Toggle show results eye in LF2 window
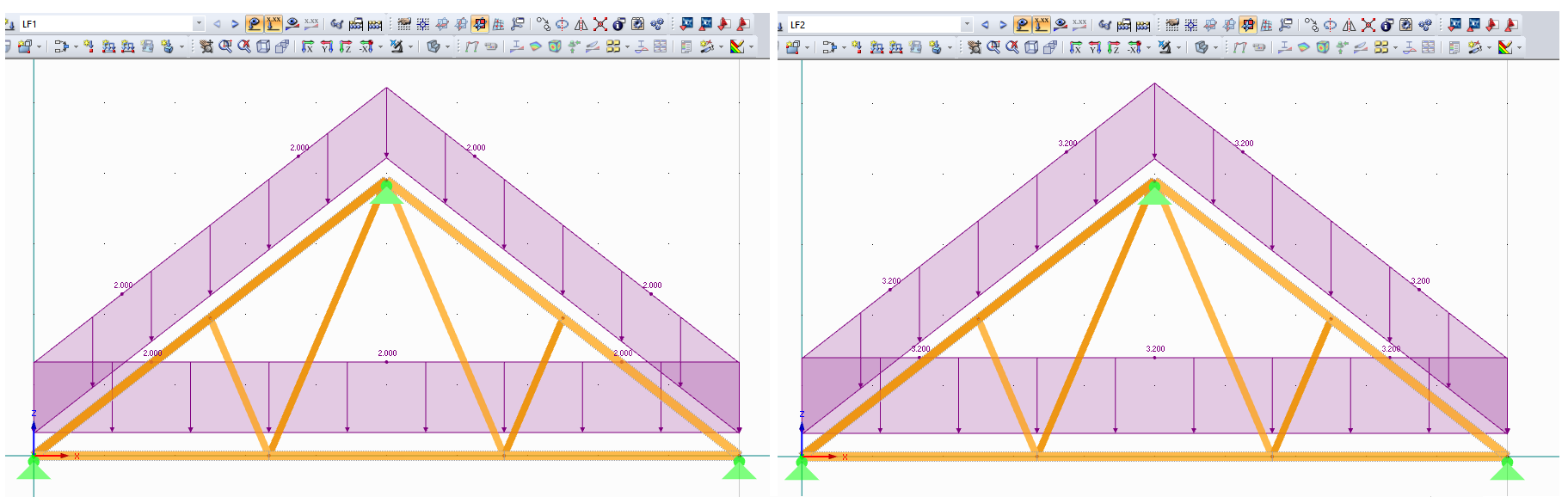The width and height of the screenshot is (1568, 497). coord(1060,23)
